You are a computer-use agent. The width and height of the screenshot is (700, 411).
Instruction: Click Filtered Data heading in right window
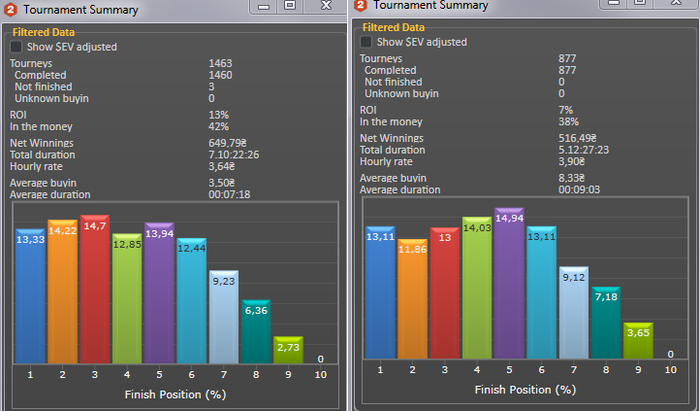(393, 27)
